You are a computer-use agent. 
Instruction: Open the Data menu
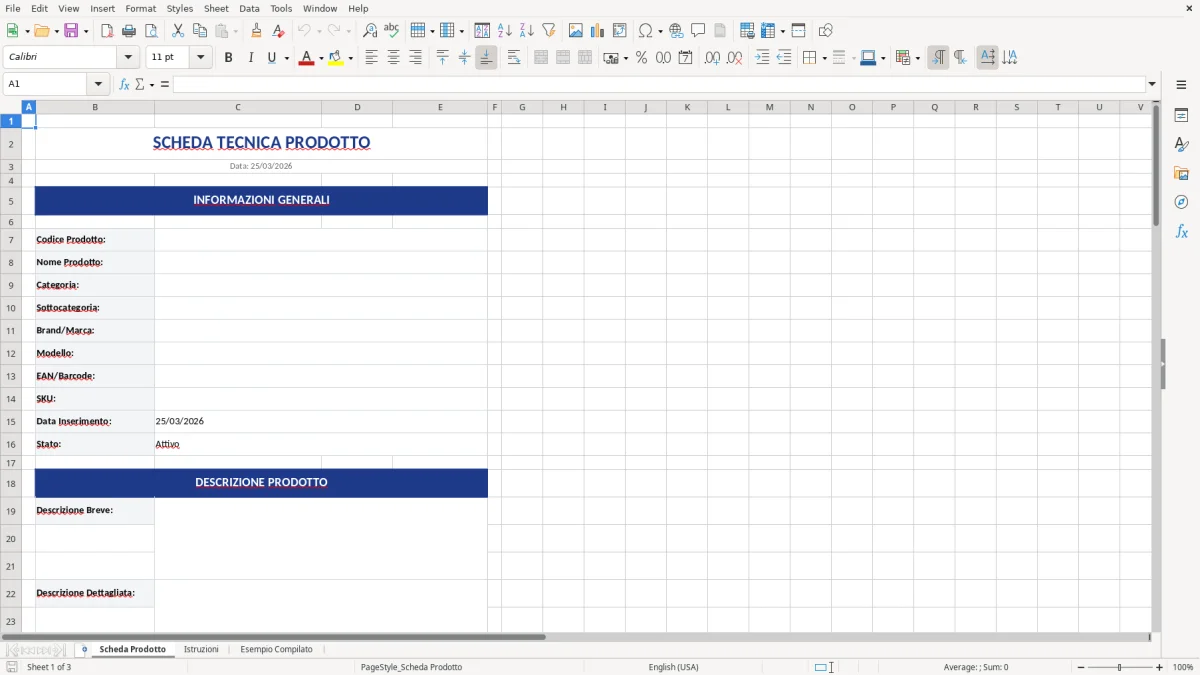[x=249, y=8]
